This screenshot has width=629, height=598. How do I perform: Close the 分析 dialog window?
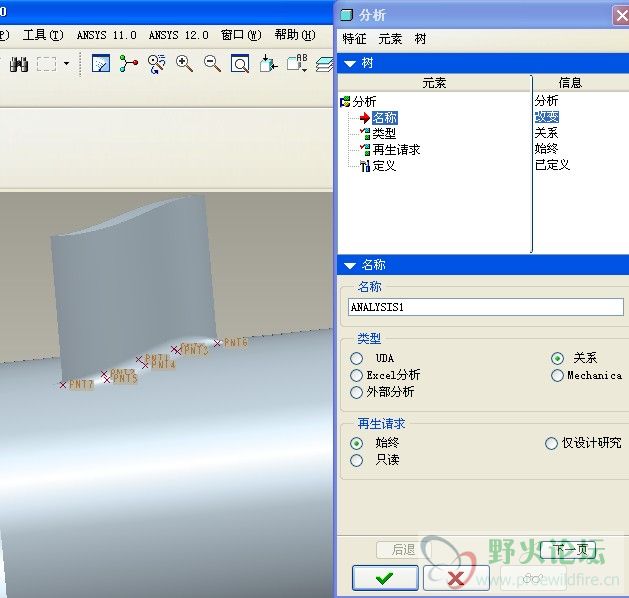tap(621, 16)
